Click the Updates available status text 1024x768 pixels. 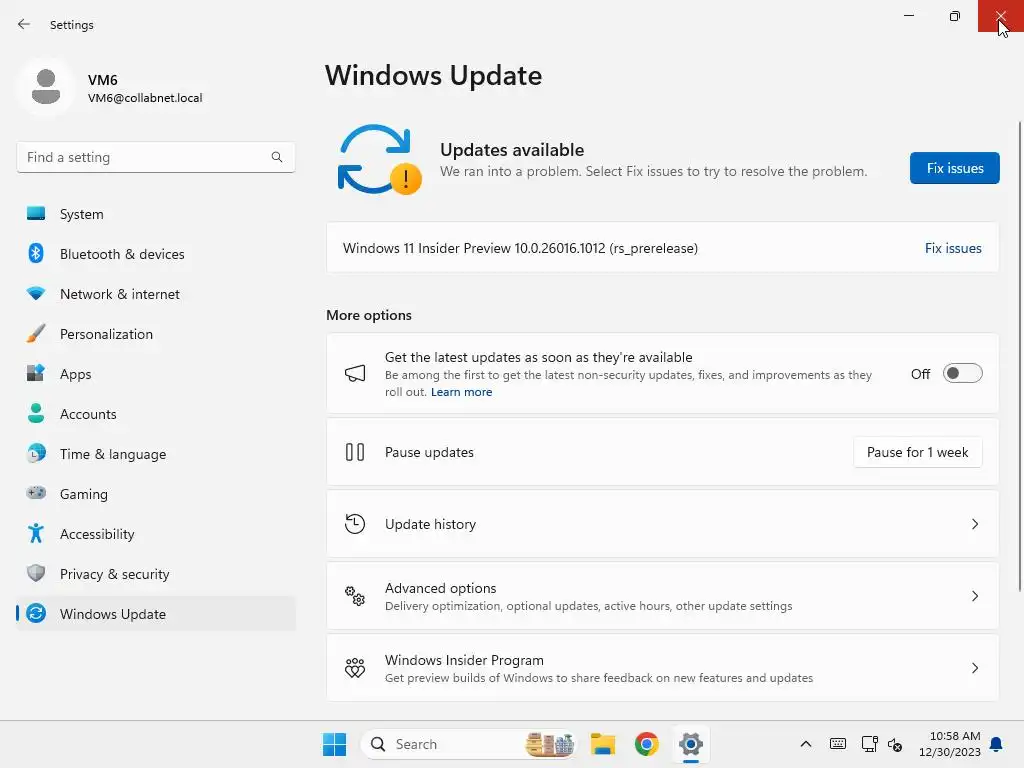pos(512,150)
